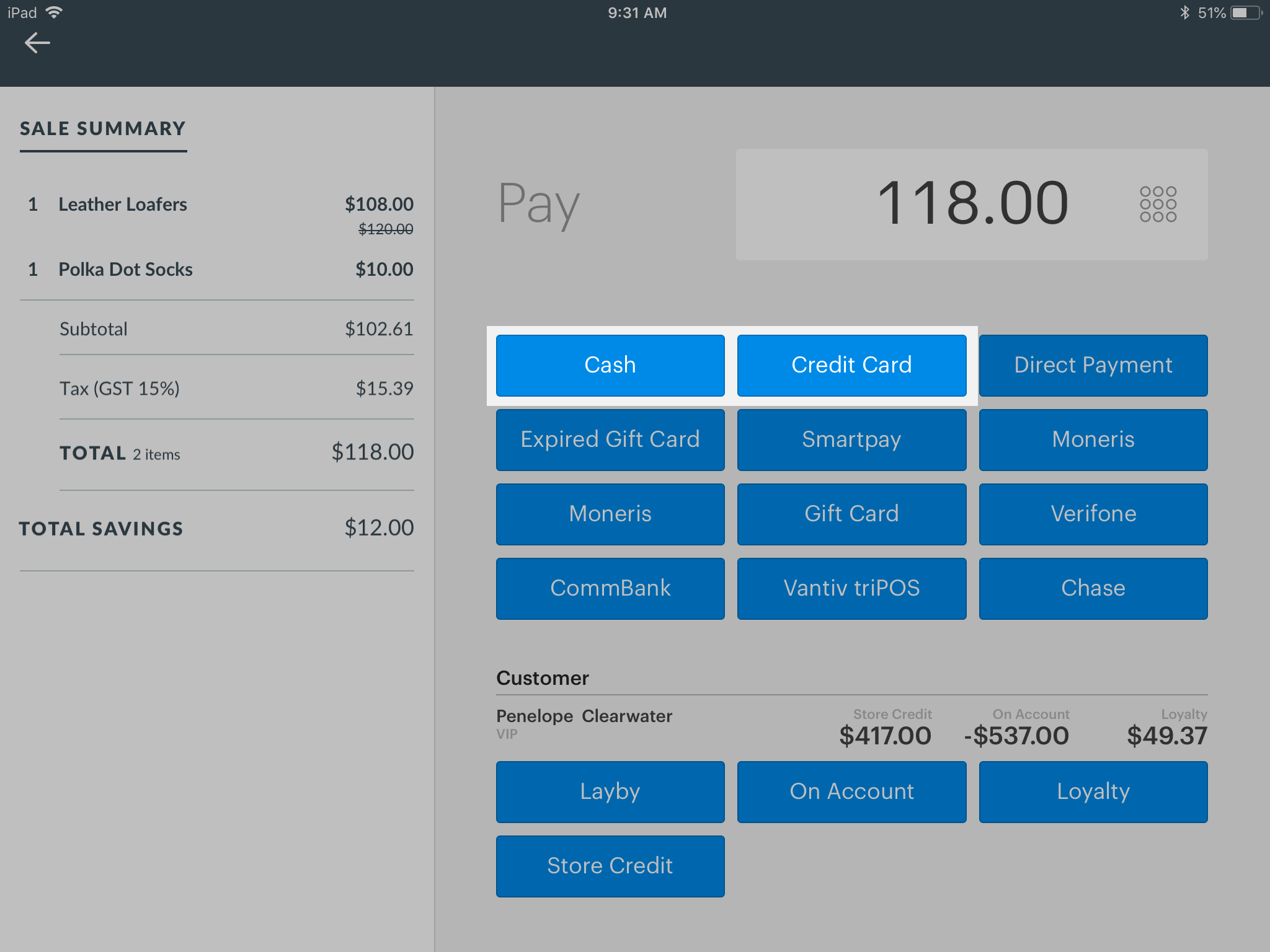Select CommBank payment option
This screenshot has height=952, width=1270.
[x=610, y=588]
